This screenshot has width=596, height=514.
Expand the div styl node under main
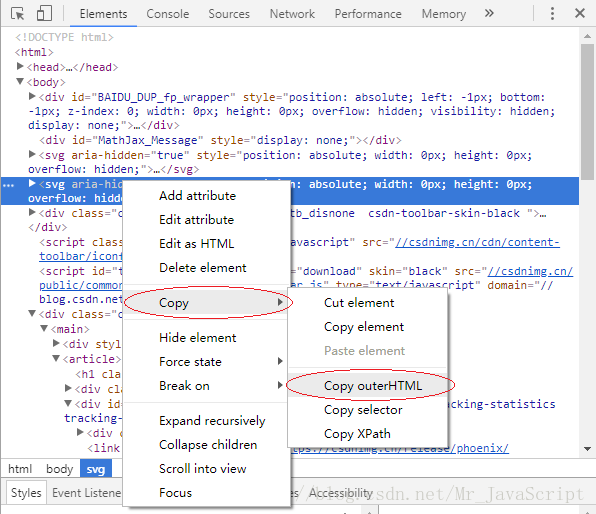(x=56, y=343)
